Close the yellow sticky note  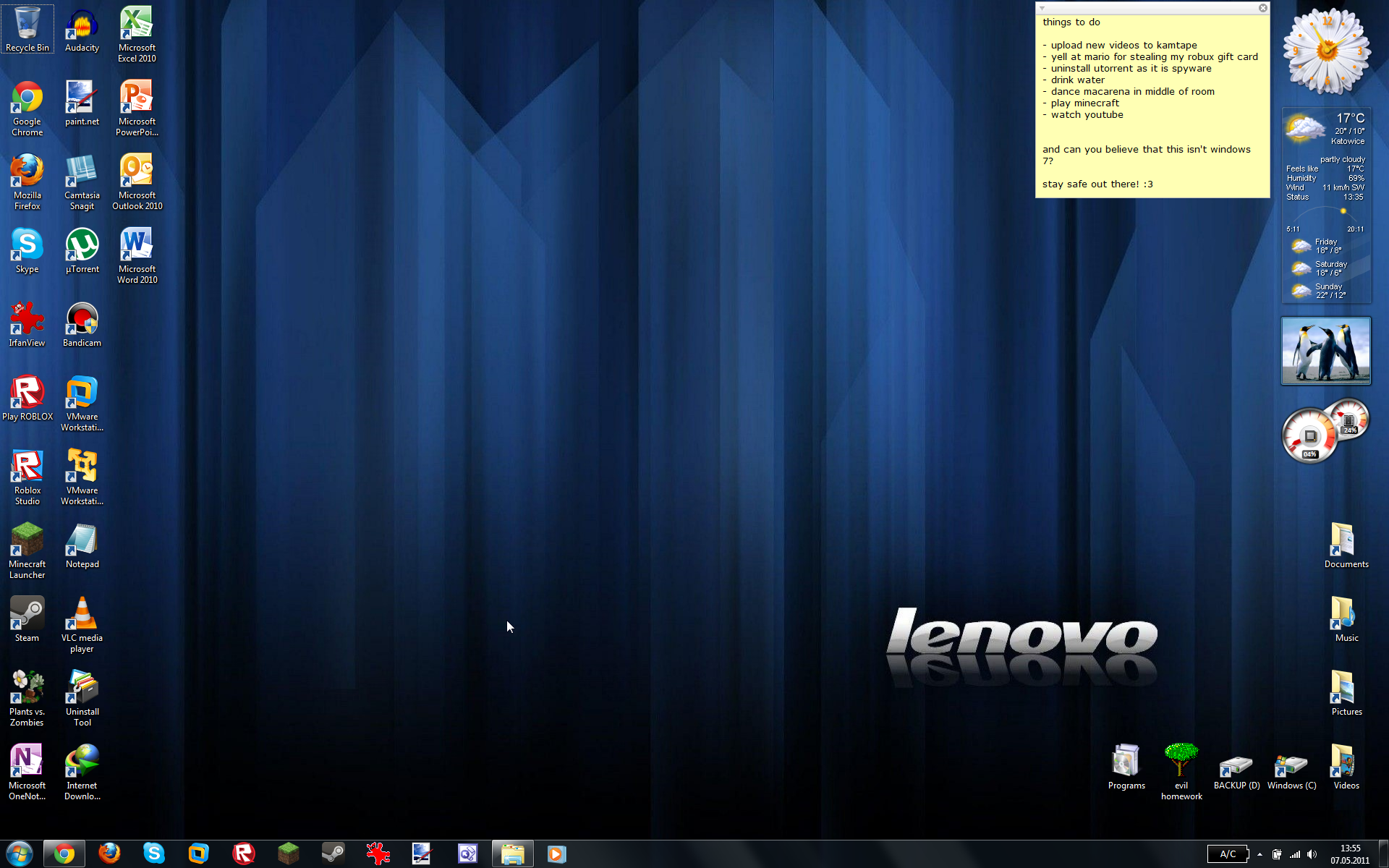tap(1263, 8)
